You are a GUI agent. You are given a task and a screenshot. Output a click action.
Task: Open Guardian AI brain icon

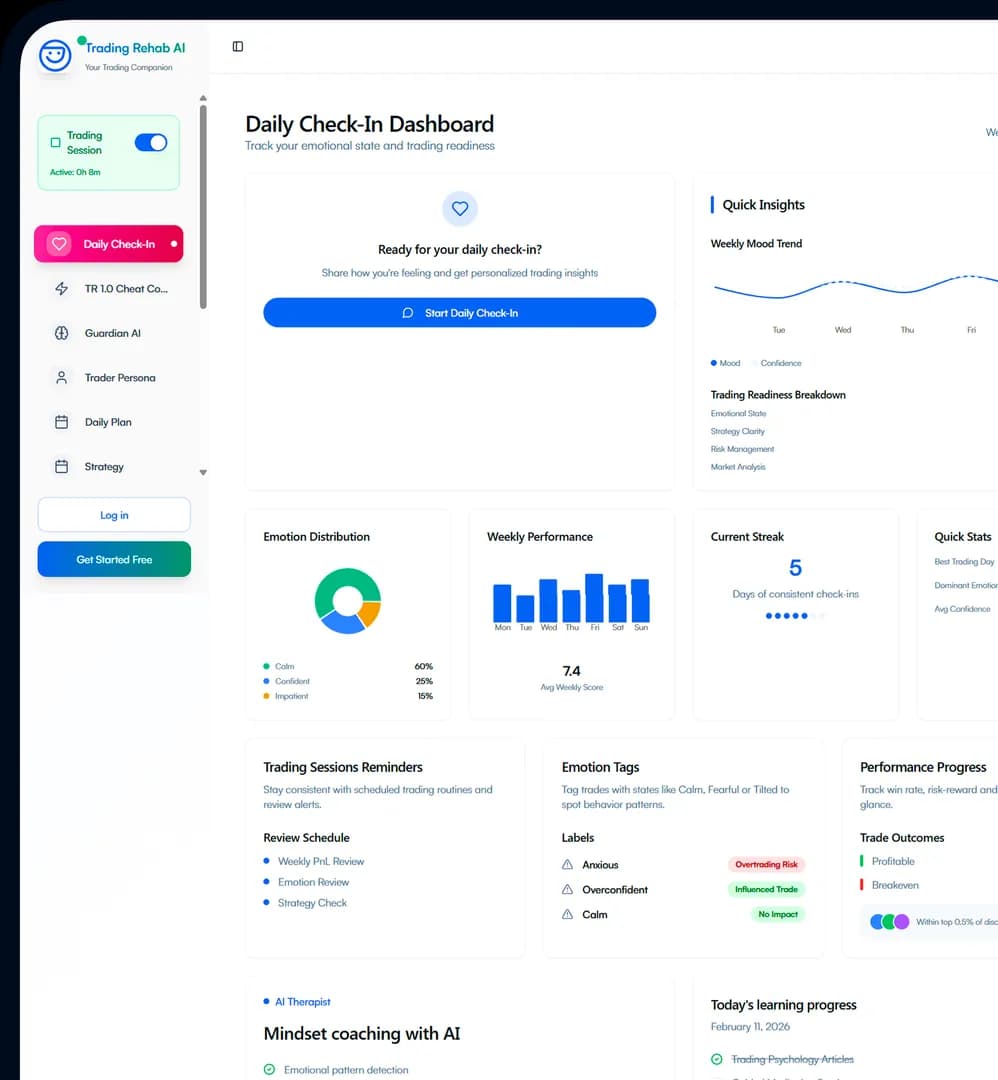pos(61,333)
